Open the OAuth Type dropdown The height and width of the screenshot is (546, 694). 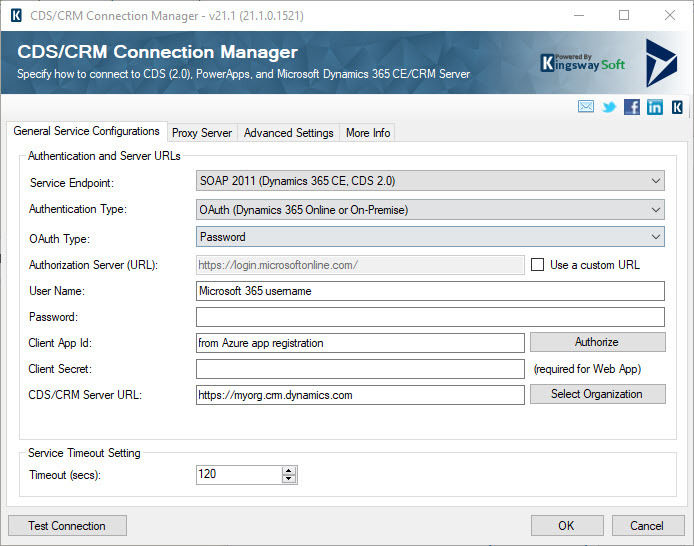click(430, 237)
